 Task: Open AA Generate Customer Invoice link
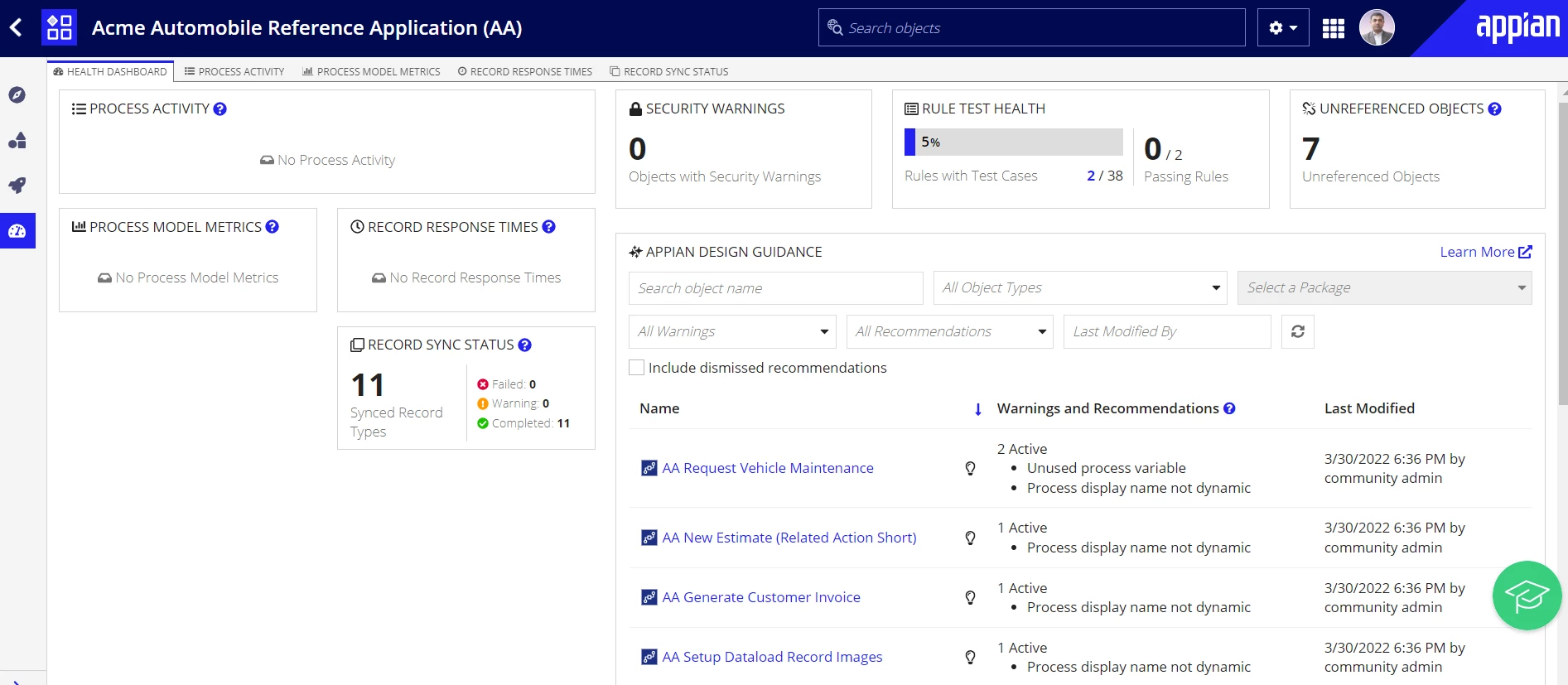(x=761, y=597)
